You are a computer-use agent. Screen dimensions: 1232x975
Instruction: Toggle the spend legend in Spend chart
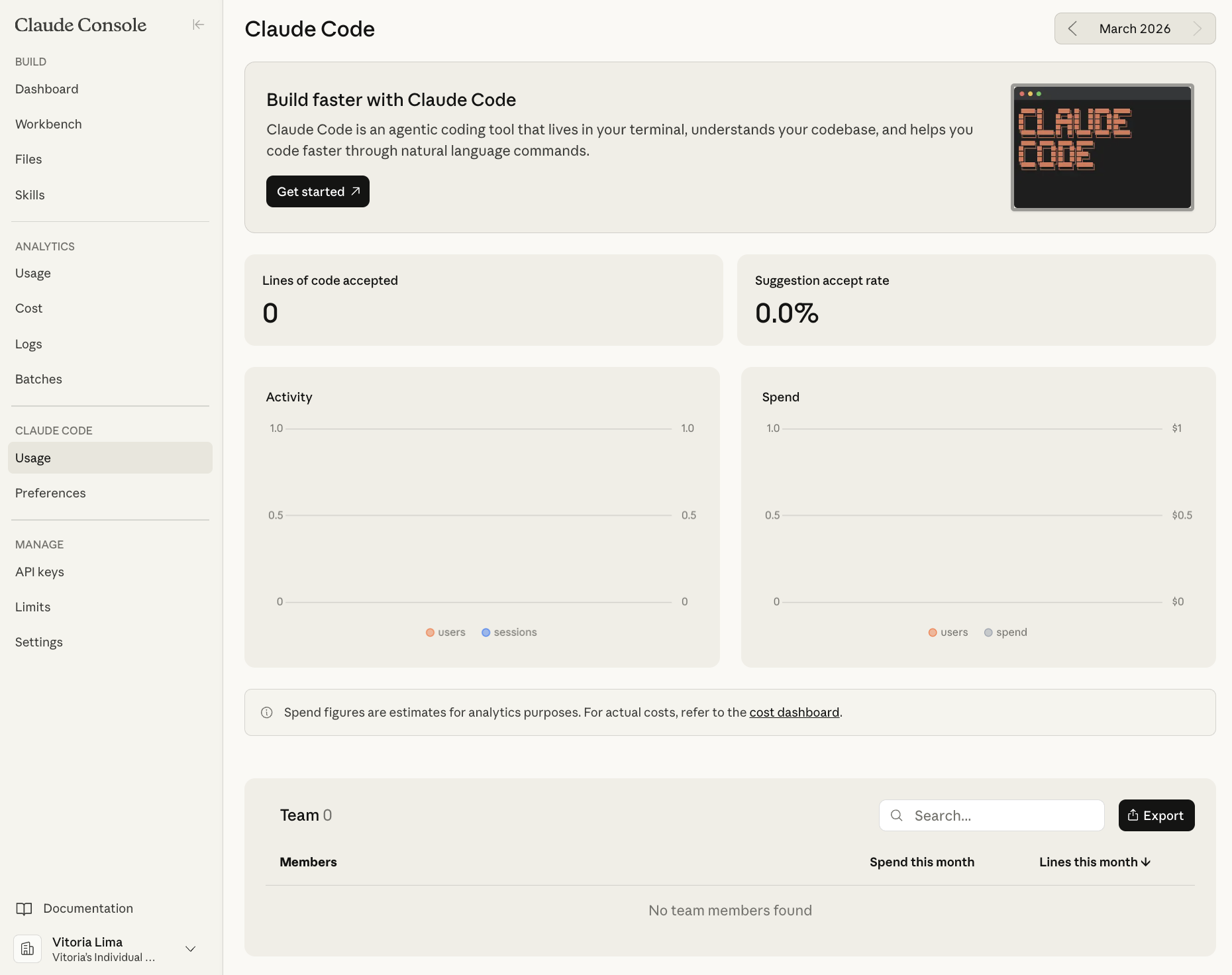click(1006, 632)
